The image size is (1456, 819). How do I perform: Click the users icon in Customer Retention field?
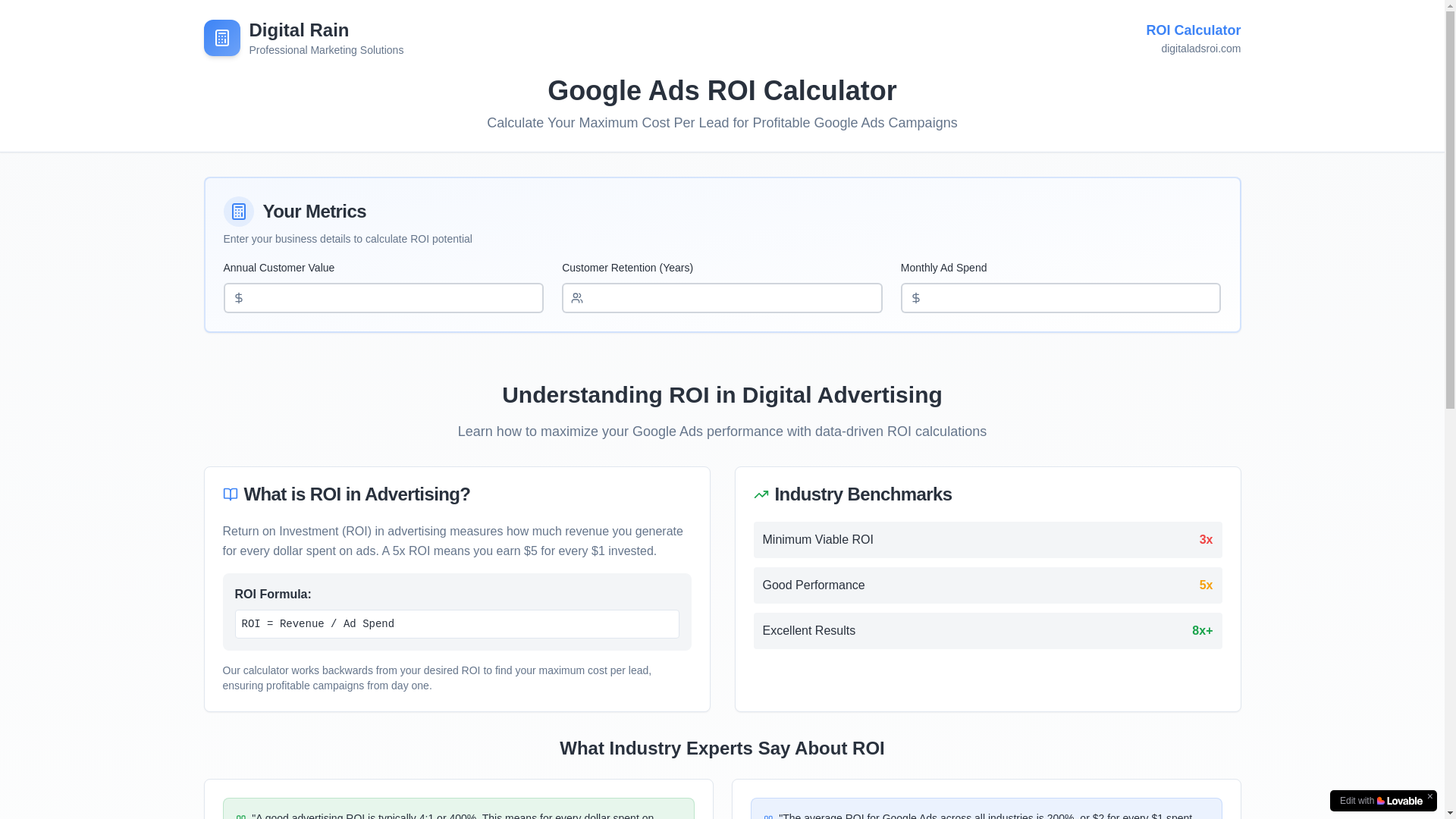click(577, 299)
